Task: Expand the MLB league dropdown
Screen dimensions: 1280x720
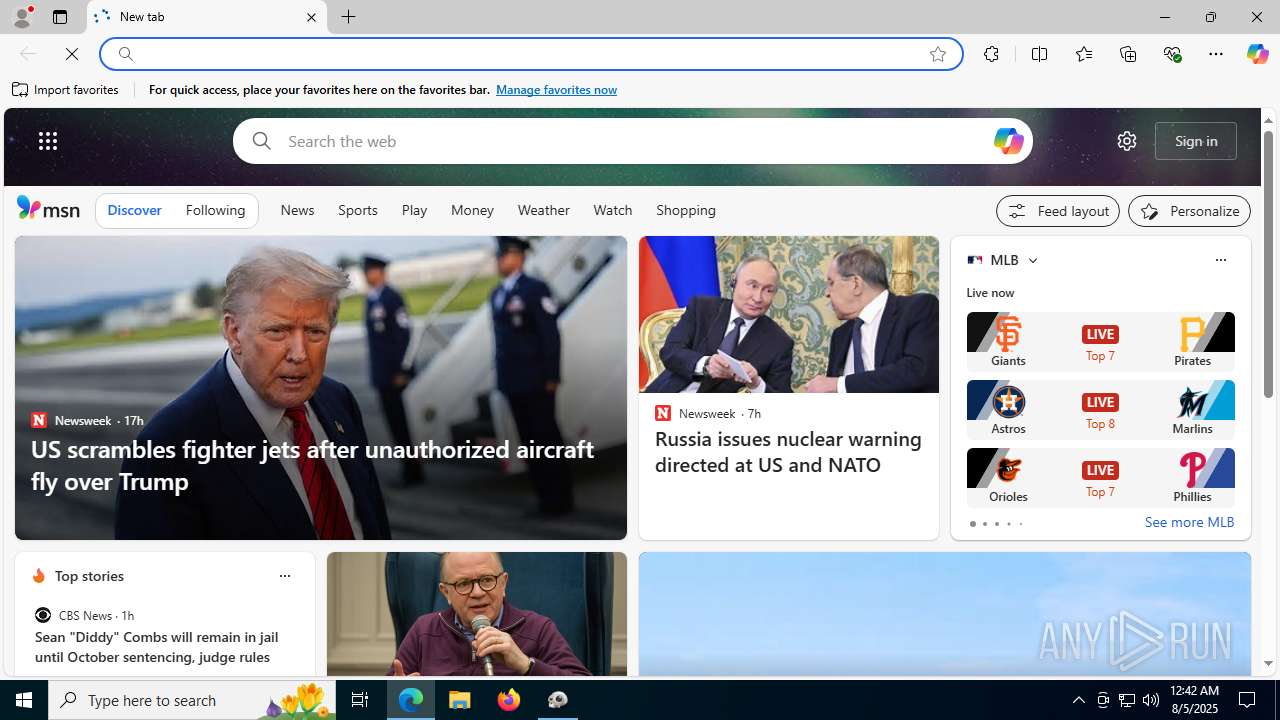Action: [1033, 260]
